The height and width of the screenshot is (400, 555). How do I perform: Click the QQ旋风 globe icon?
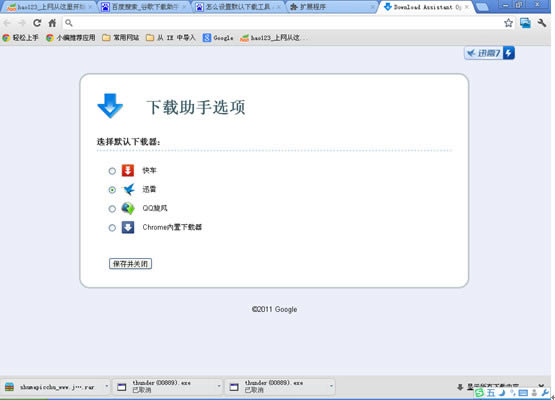[128, 208]
